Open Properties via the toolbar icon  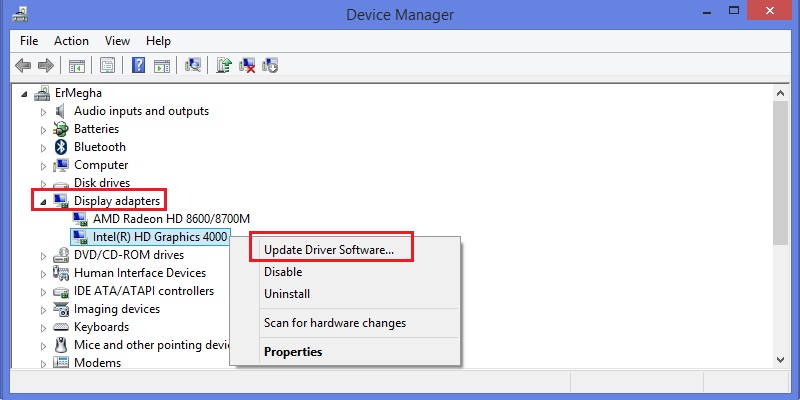(x=107, y=66)
